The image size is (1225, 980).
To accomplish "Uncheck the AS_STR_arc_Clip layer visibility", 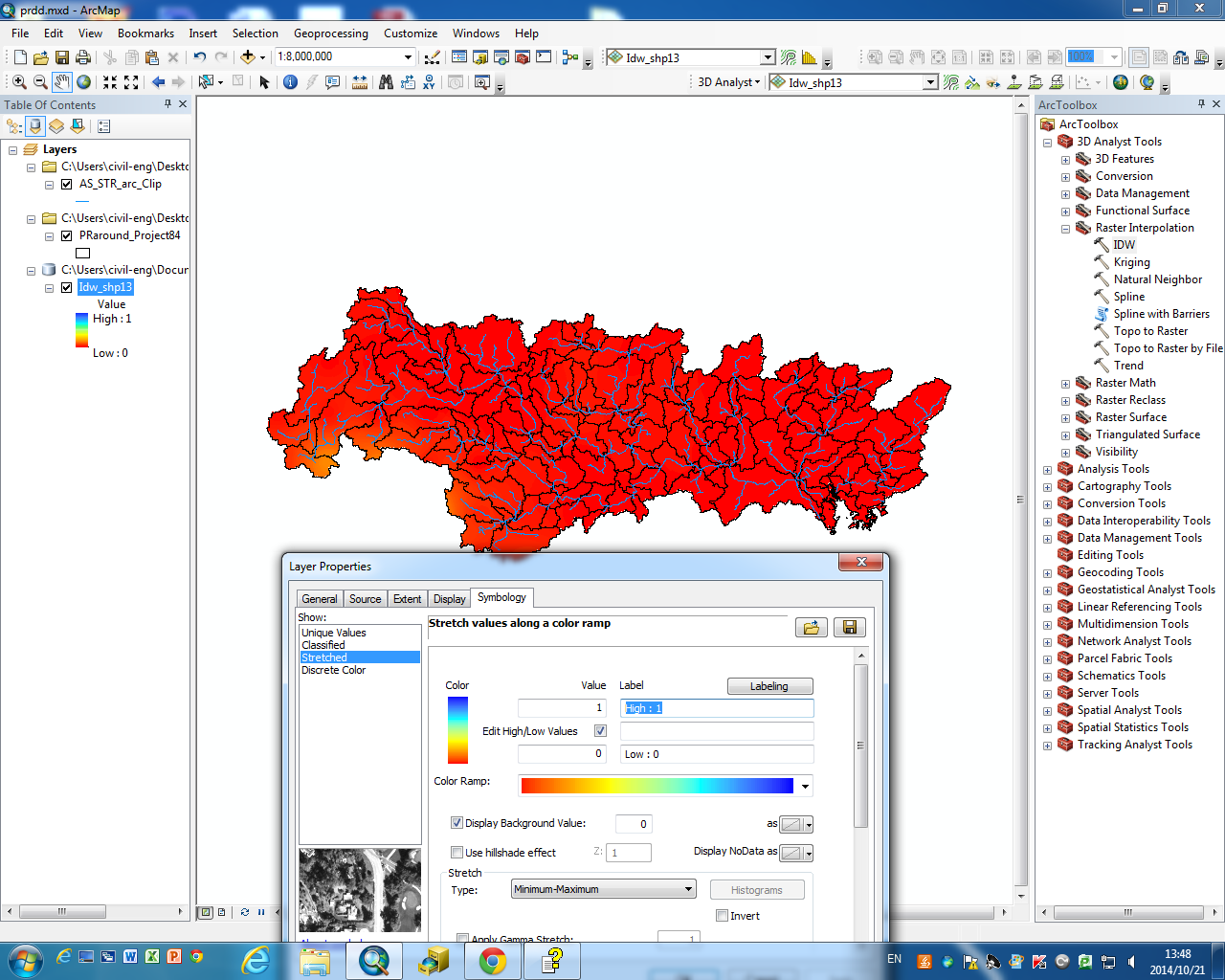I will click(x=66, y=184).
